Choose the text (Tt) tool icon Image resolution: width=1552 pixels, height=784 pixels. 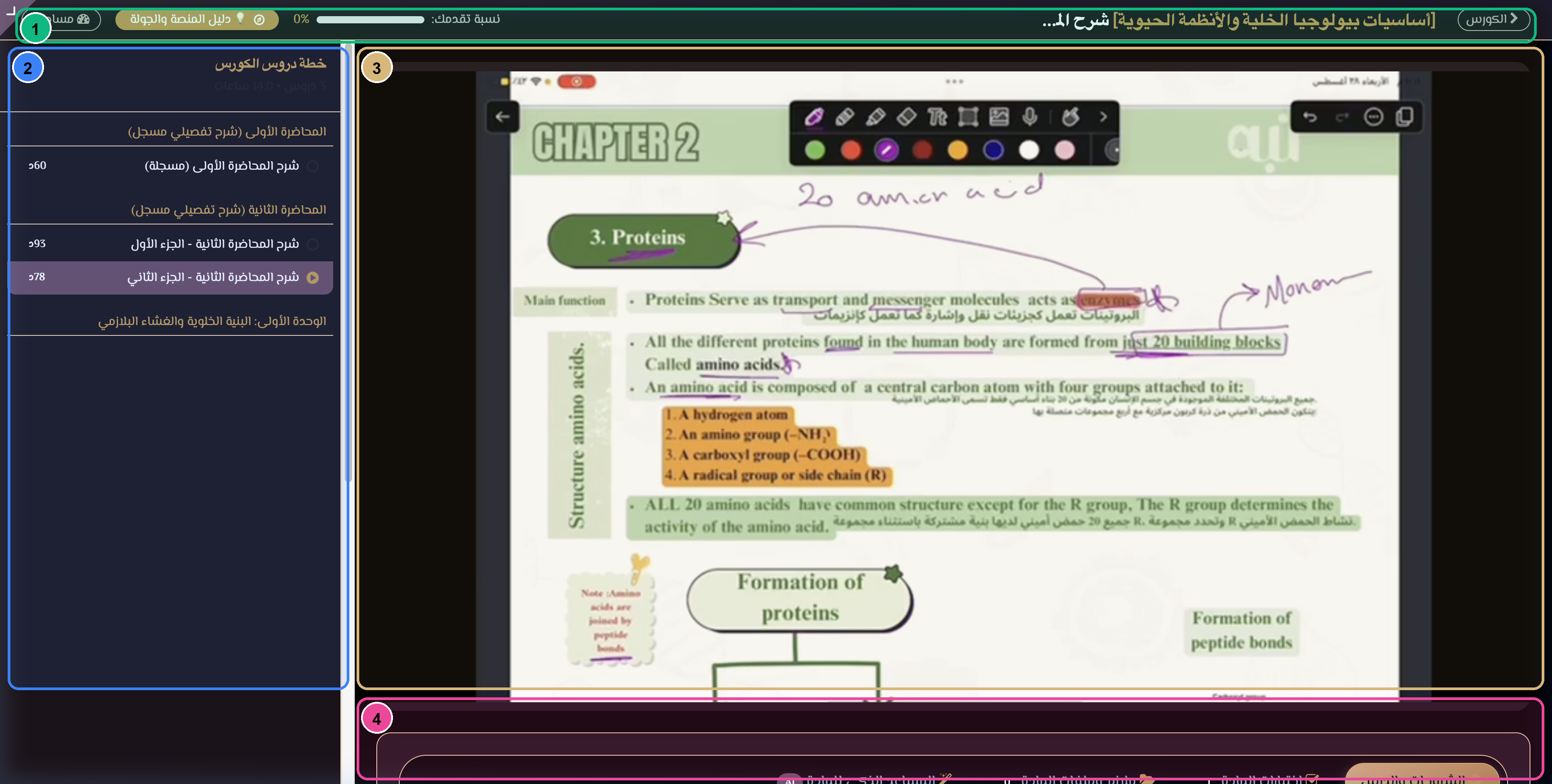click(937, 116)
